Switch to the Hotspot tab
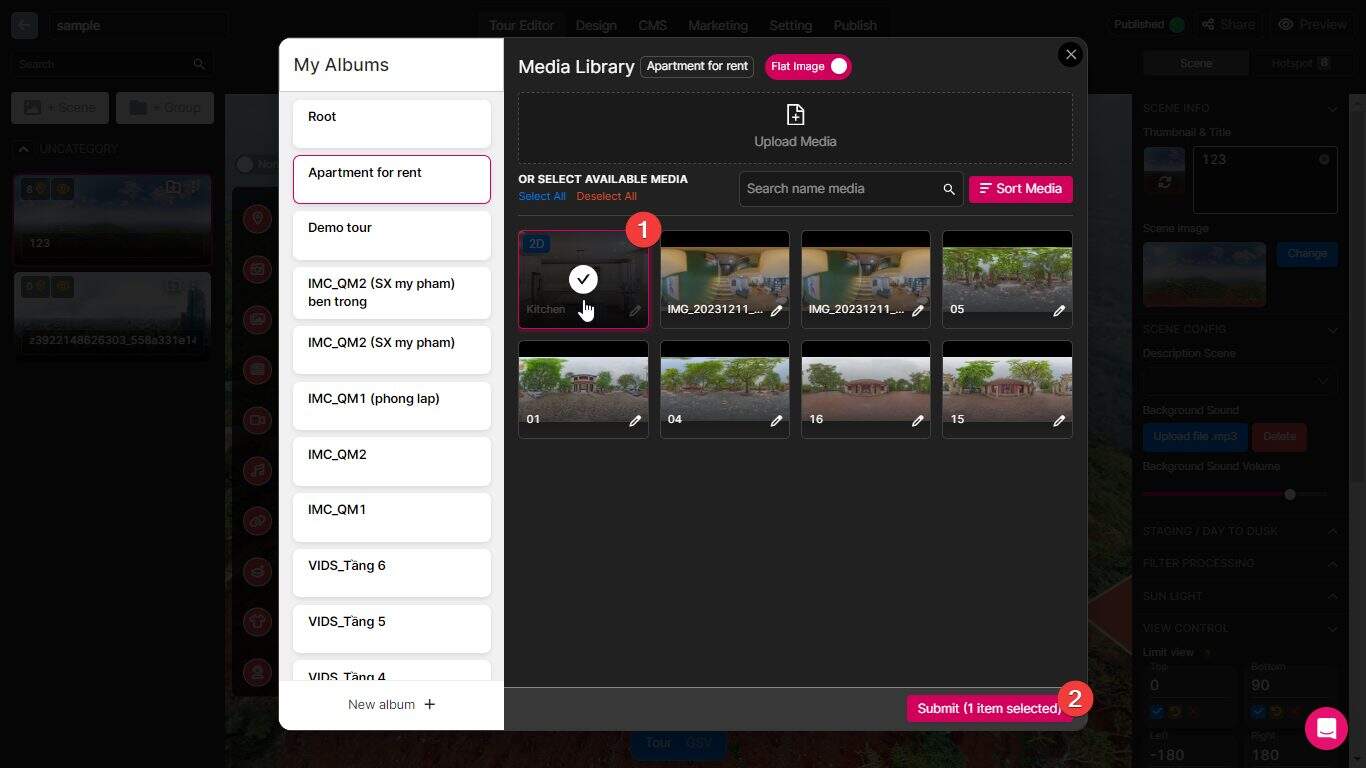The image size is (1366, 768). pos(1297,62)
